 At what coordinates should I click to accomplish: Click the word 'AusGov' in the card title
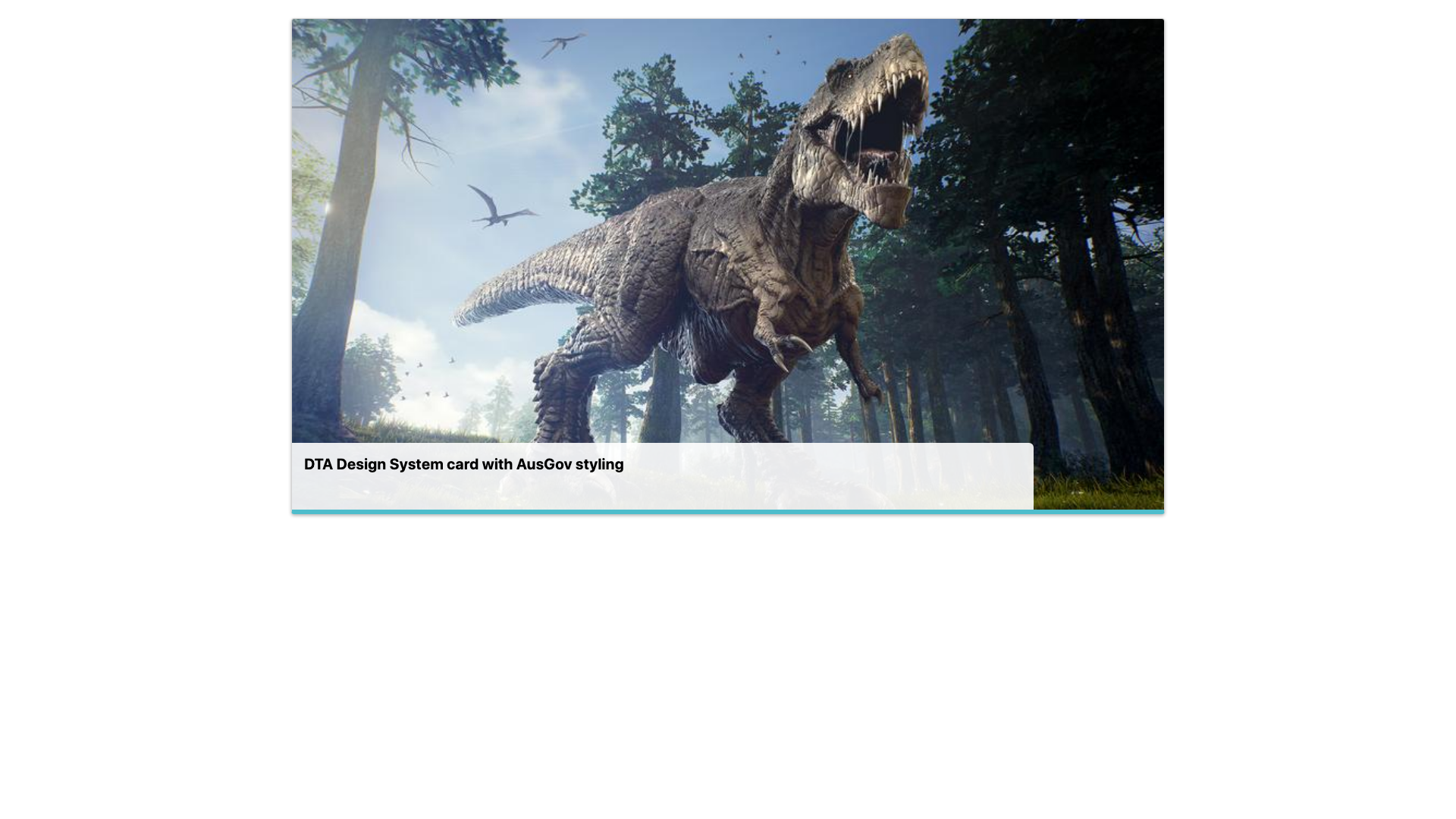[544, 464]
